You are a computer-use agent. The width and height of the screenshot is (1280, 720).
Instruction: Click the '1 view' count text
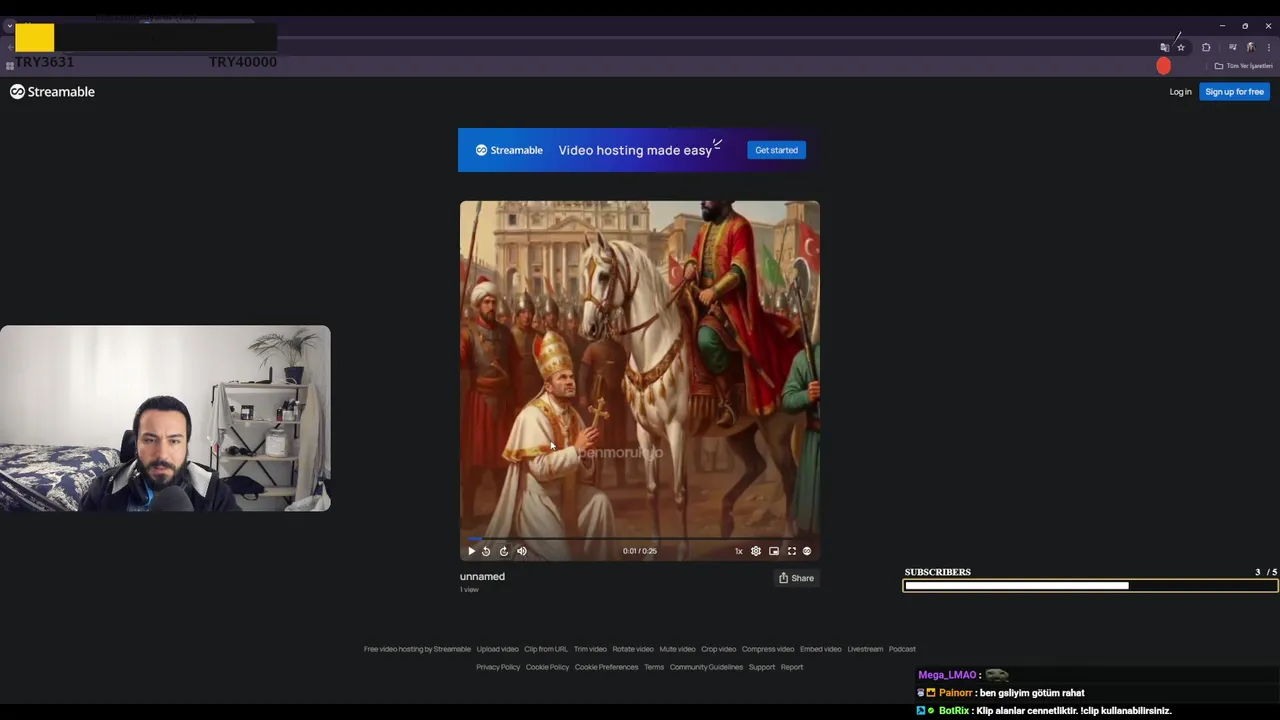click(x=469, y=590)
